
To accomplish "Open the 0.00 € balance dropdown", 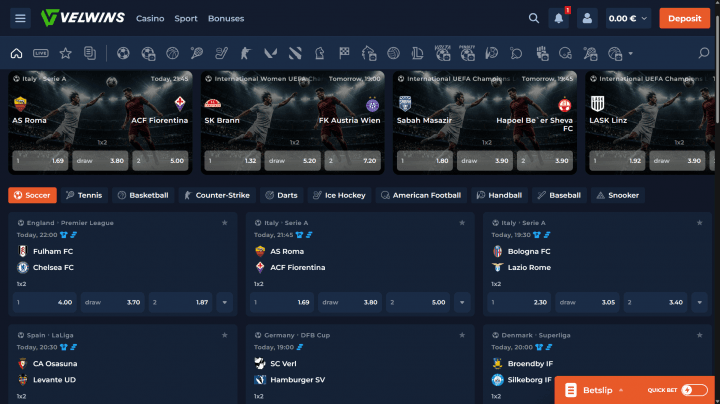I will coord(628,18).
